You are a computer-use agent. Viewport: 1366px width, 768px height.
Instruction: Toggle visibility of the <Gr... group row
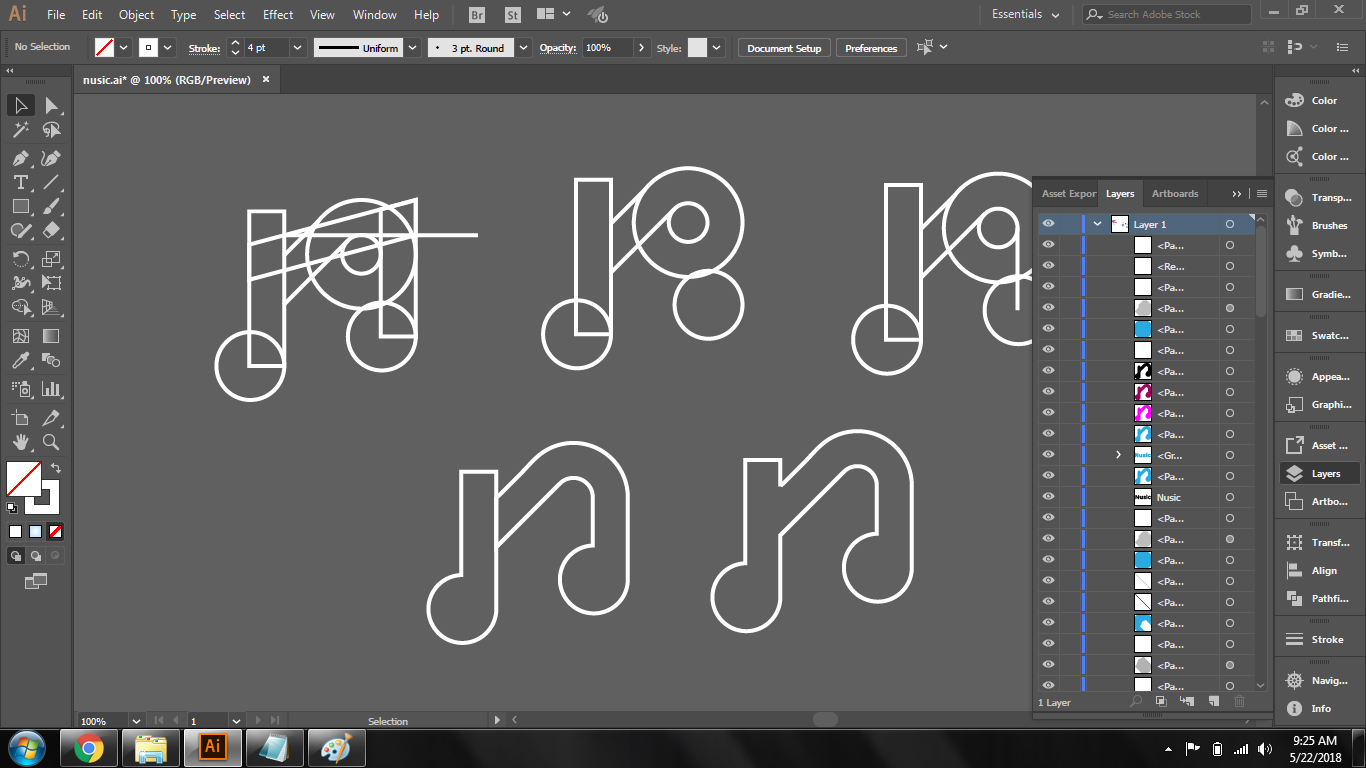[1048, 455]
